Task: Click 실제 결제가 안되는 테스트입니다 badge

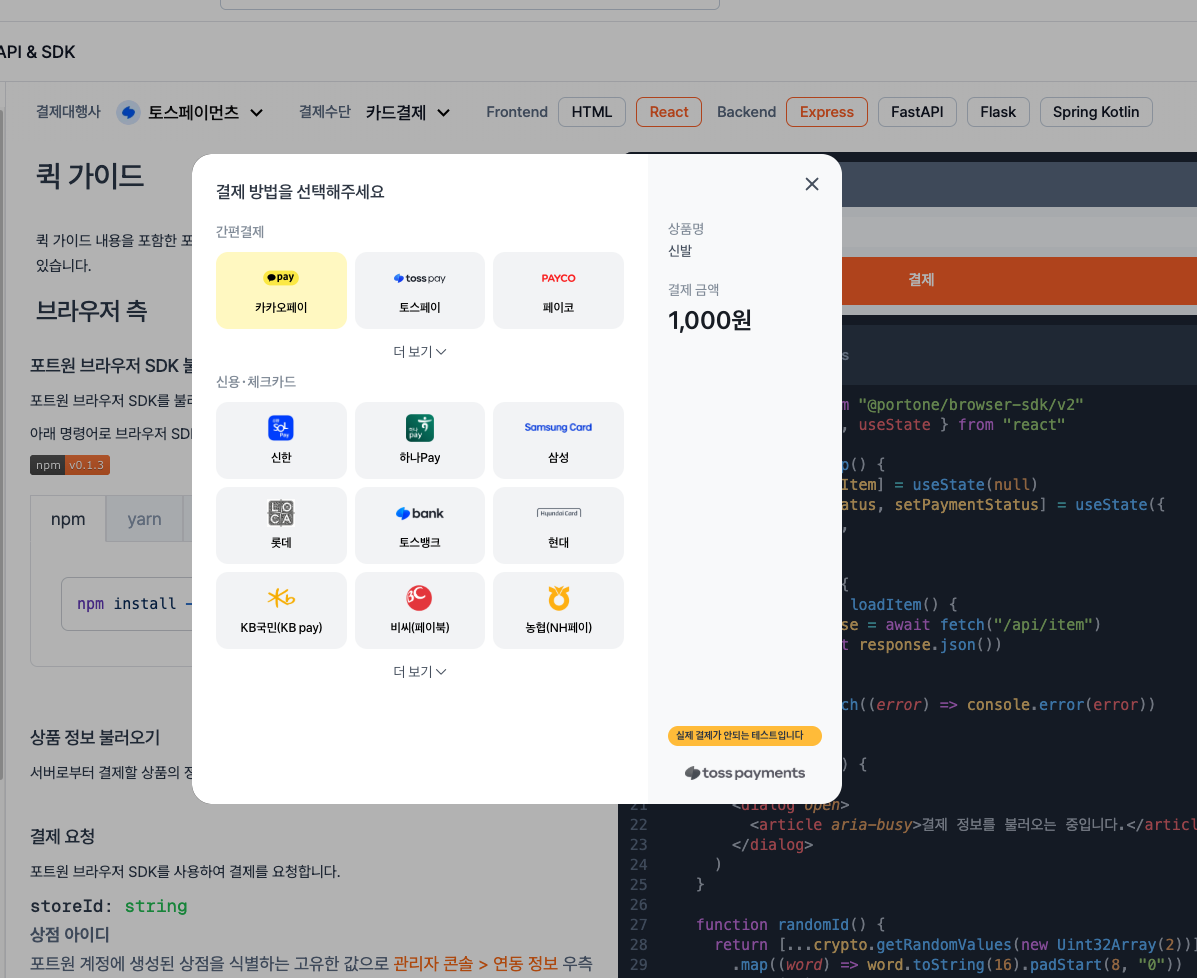Action: click(744, 735)
